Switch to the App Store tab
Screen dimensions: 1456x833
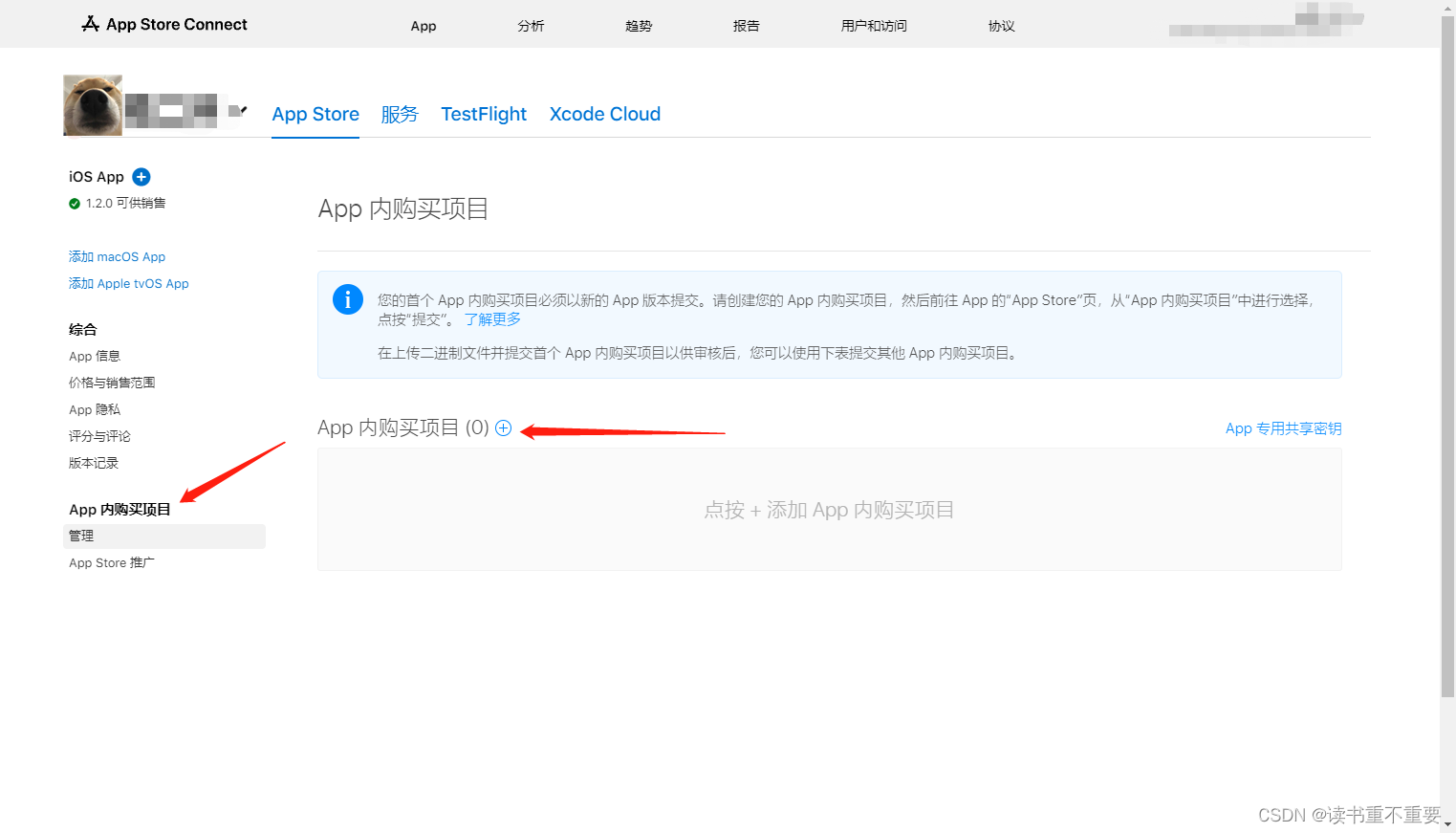[x=315, y=114]
